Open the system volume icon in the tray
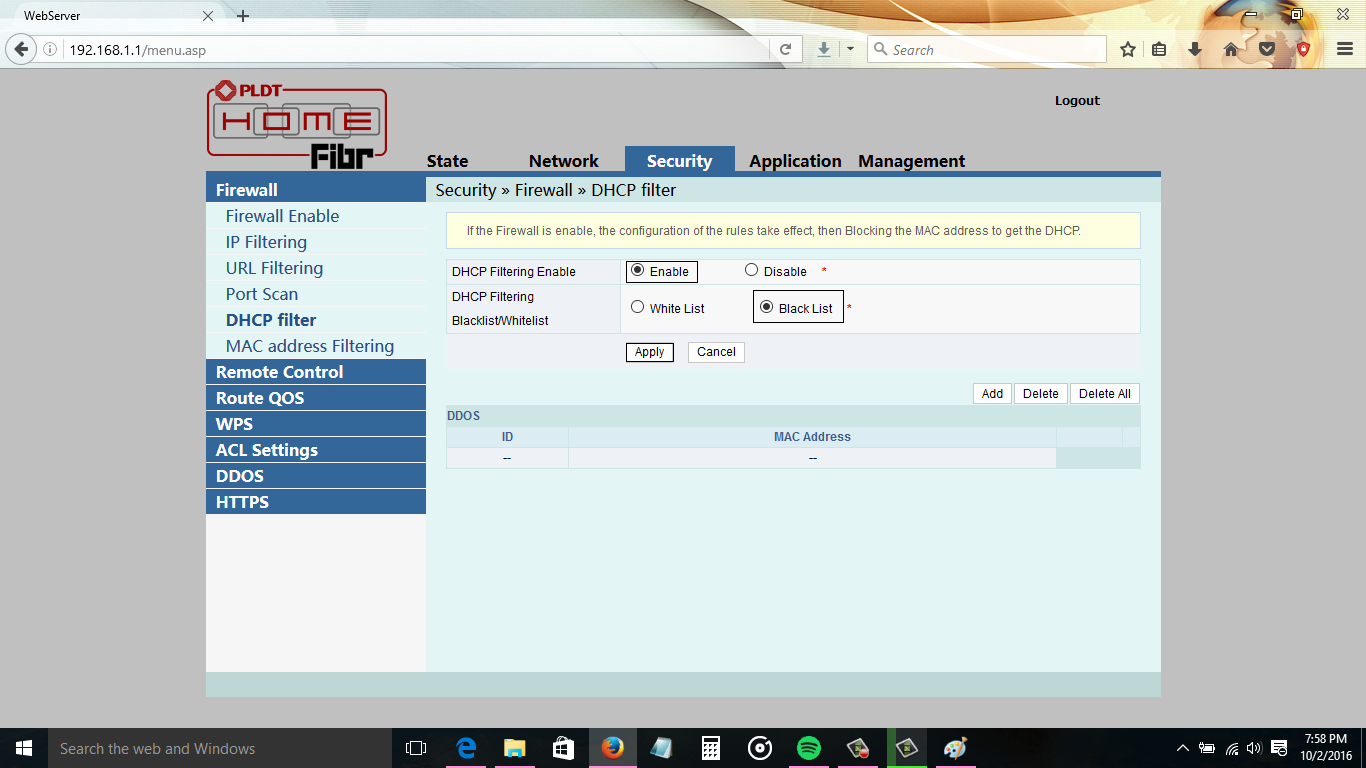This screenshot has height=768, width=1366. click(1253, 747)
